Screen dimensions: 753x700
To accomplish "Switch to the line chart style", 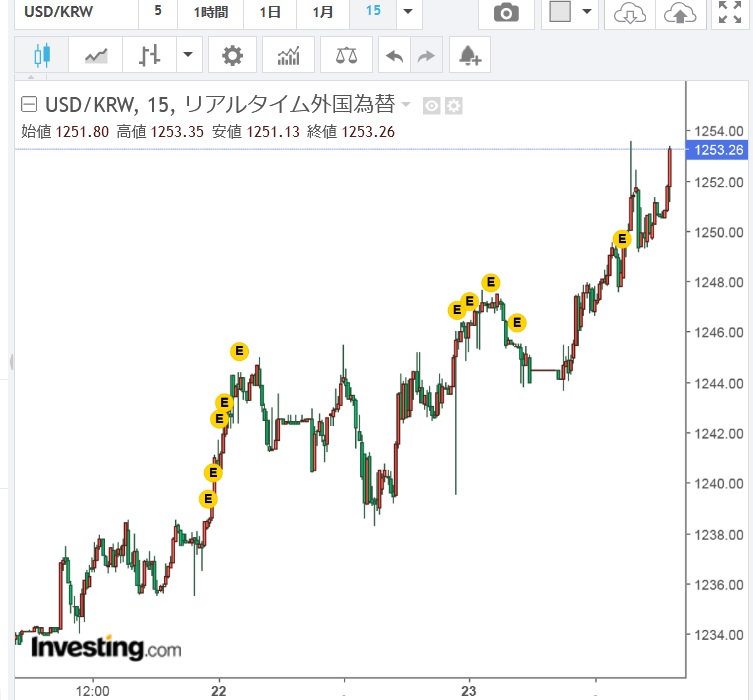I will coord(96,56).
